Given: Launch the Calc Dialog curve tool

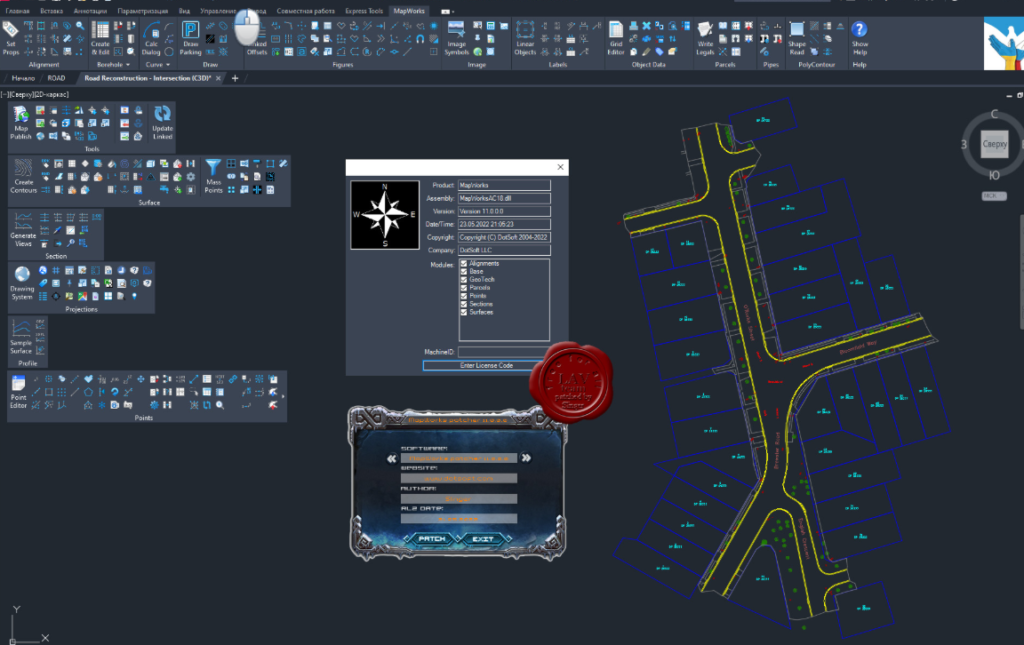Looking at the screenshot, I should [x=151, y=38].
